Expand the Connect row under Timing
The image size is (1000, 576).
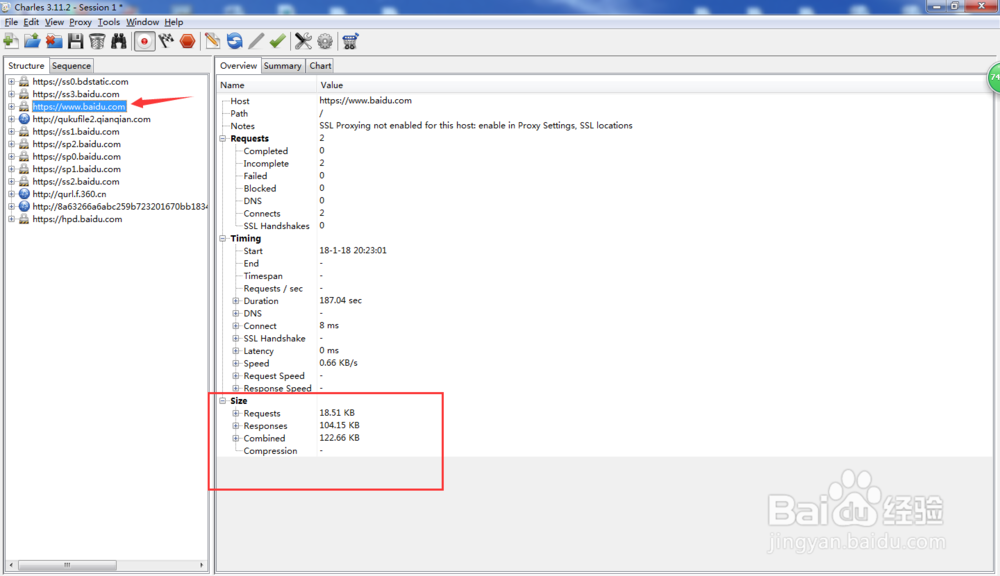pyautogui.click(x=236, y=326)
